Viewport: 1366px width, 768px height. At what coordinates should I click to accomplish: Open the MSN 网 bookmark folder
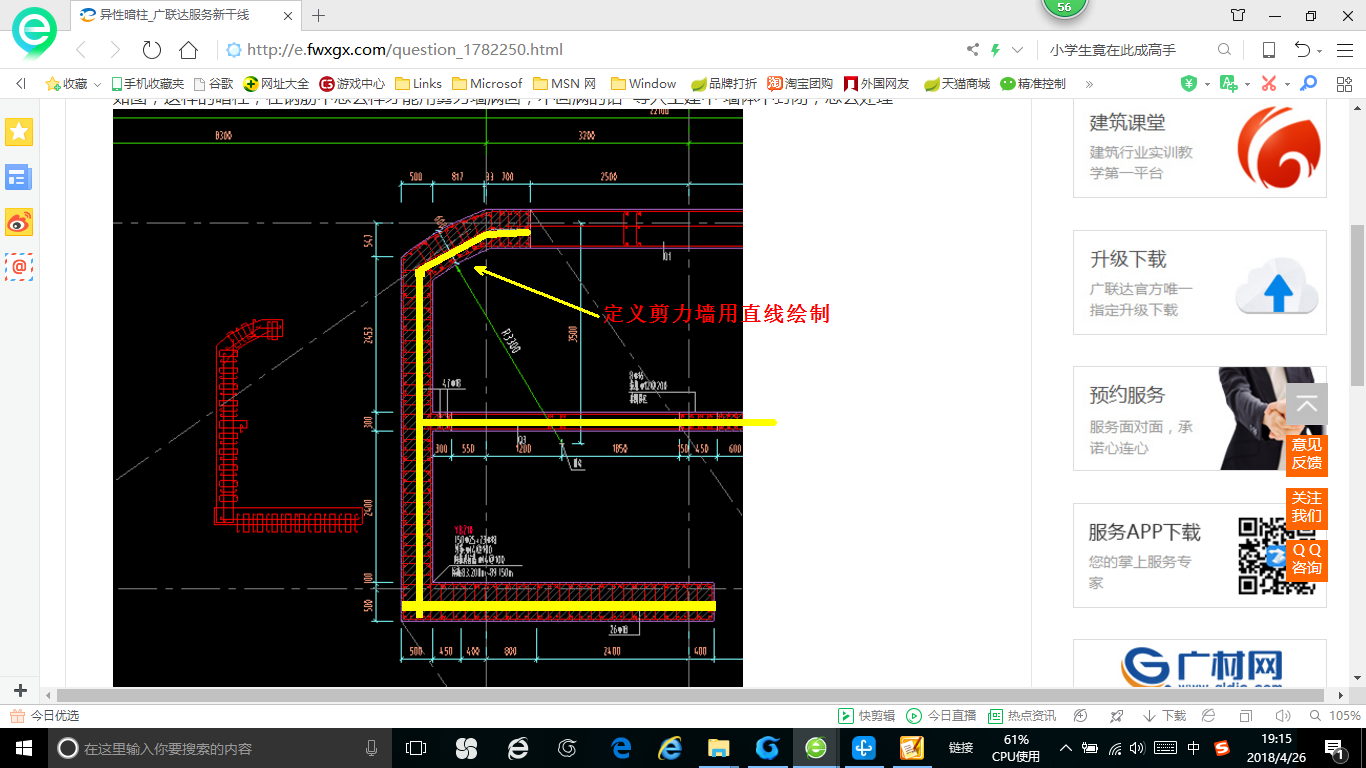(x=565, y=84)
